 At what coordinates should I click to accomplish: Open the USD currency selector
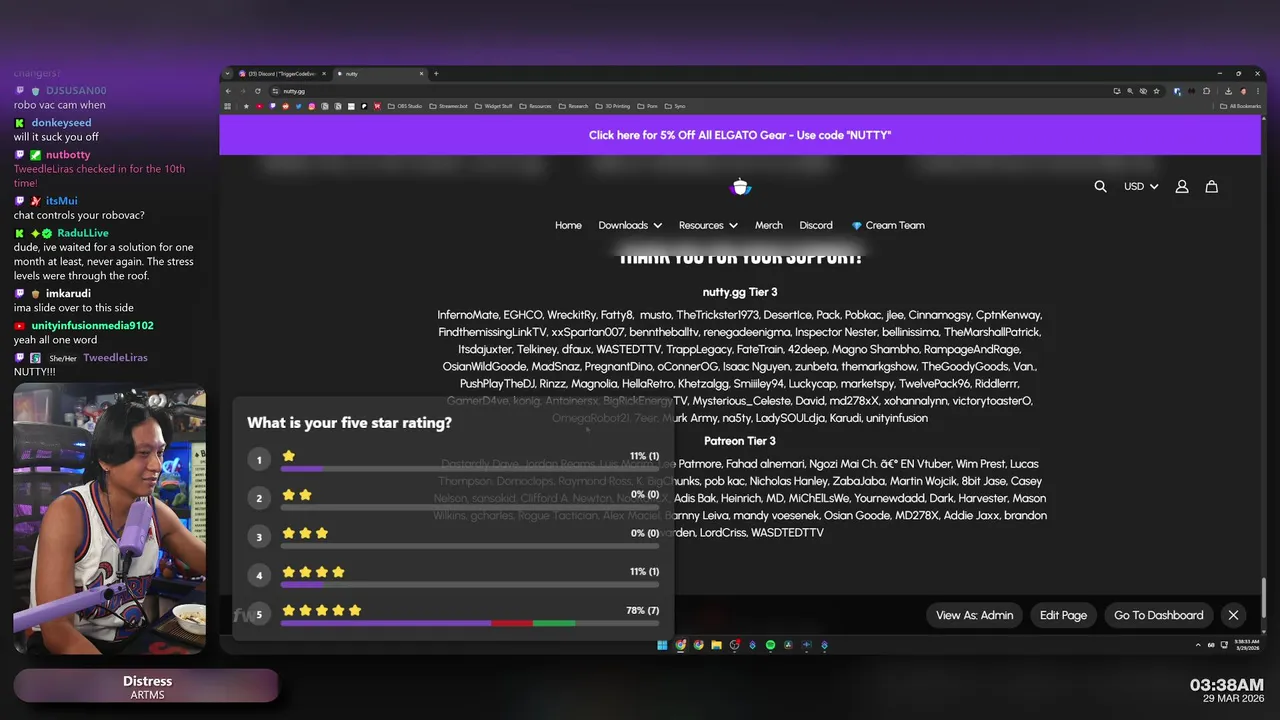1141,186
